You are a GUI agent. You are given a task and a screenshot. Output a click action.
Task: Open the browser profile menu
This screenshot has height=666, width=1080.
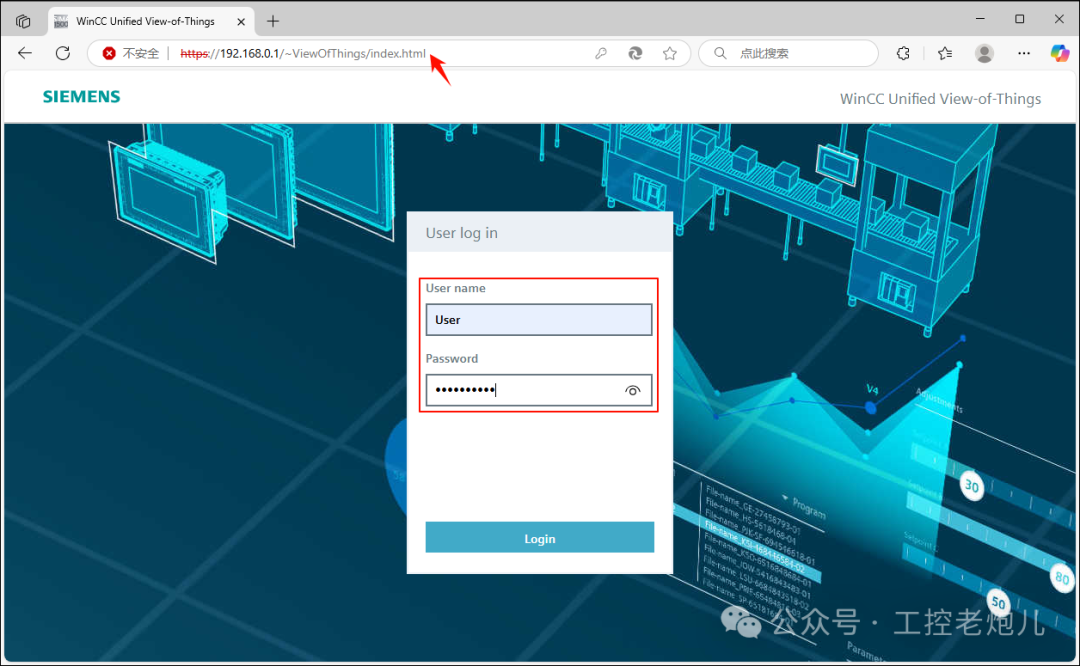[x=984, y=53]
